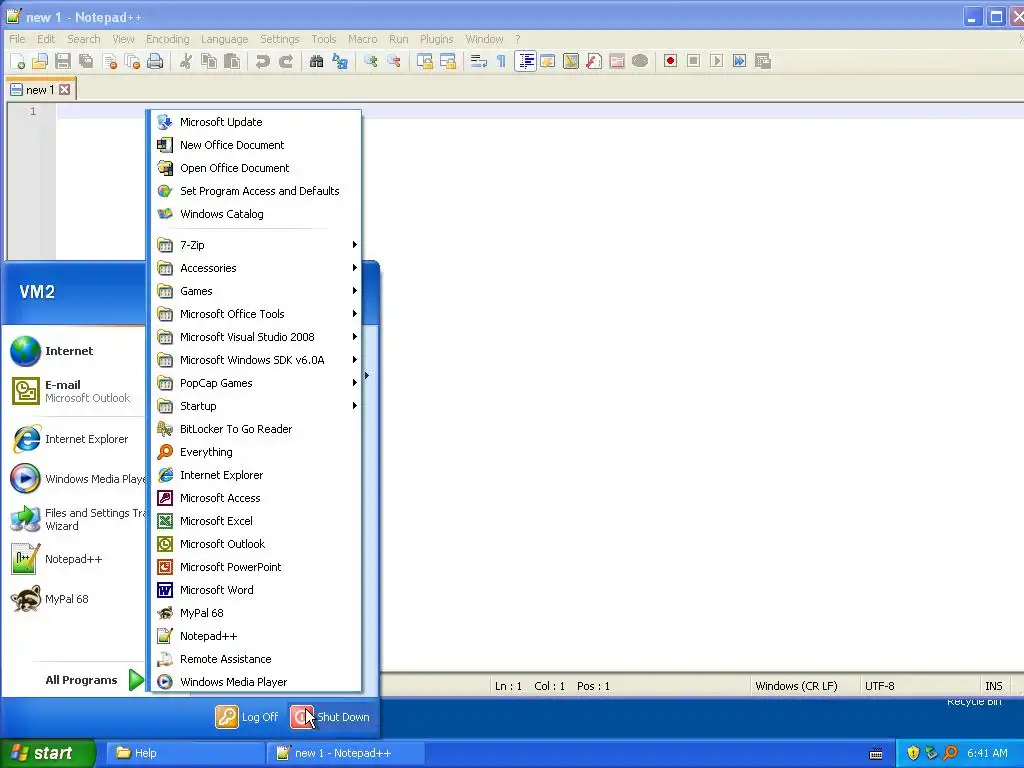Expand the Startup folder
Viewport: 1024px width, 768px height.
(257, 406)
